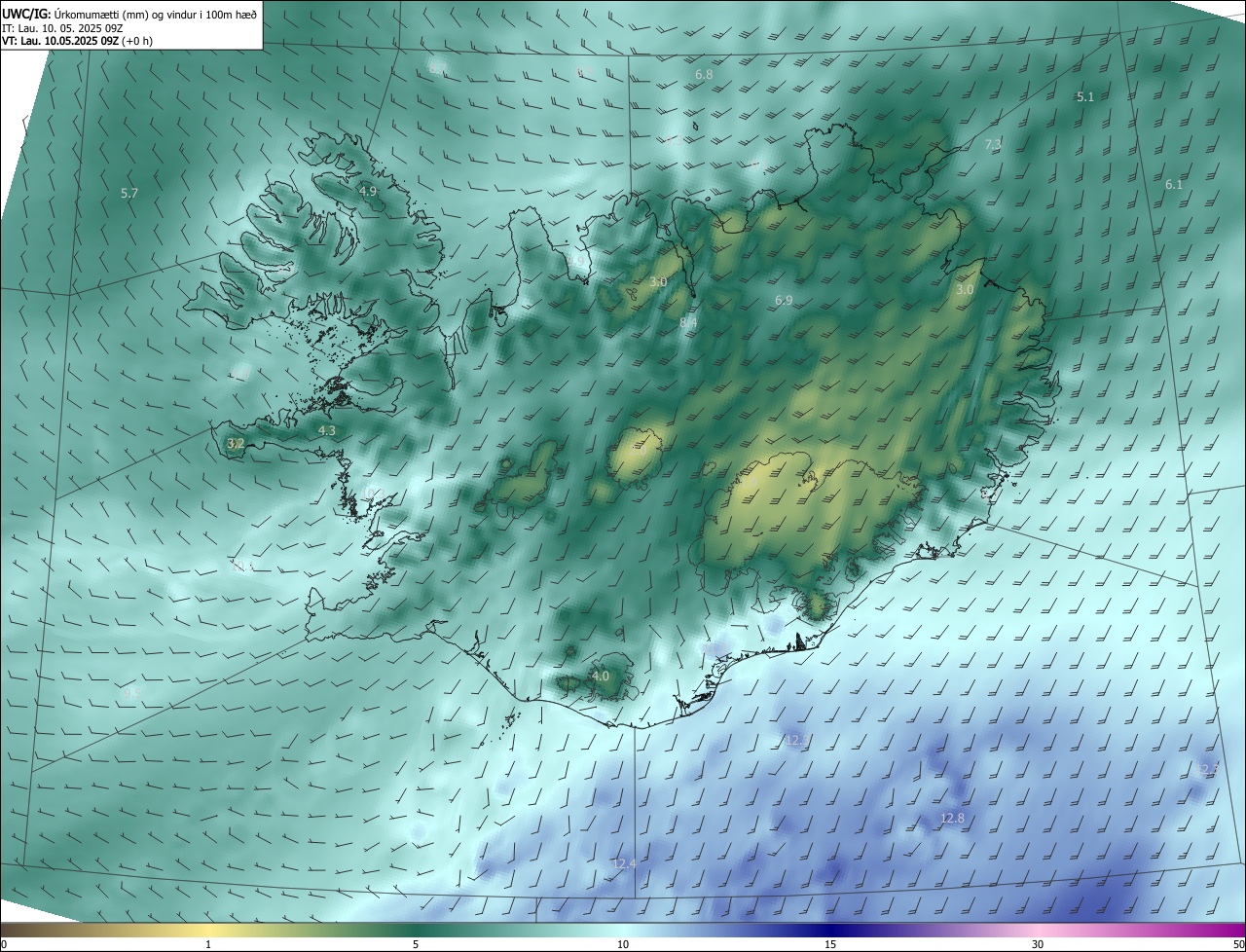
Task: Pick the 5.1 value label
Action: 1085,96
